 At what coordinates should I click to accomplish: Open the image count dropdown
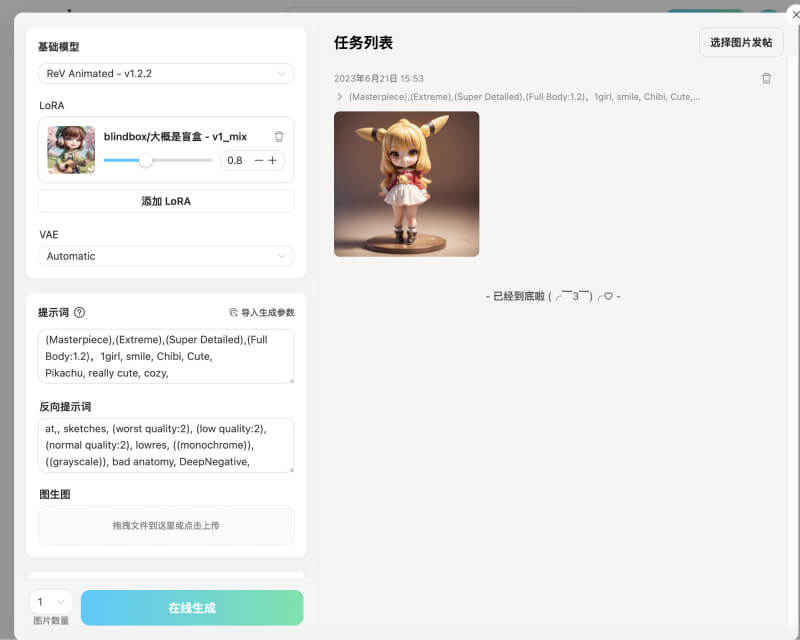pyautogui.click(x=50, y=601)
